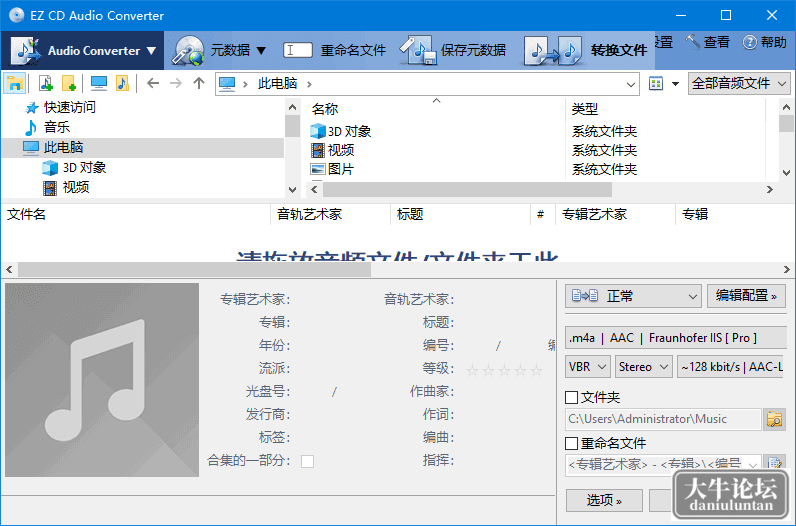This screenshot has height=526, width=796.
Task: Go forward with the right arrow
Action: (176, 83)
